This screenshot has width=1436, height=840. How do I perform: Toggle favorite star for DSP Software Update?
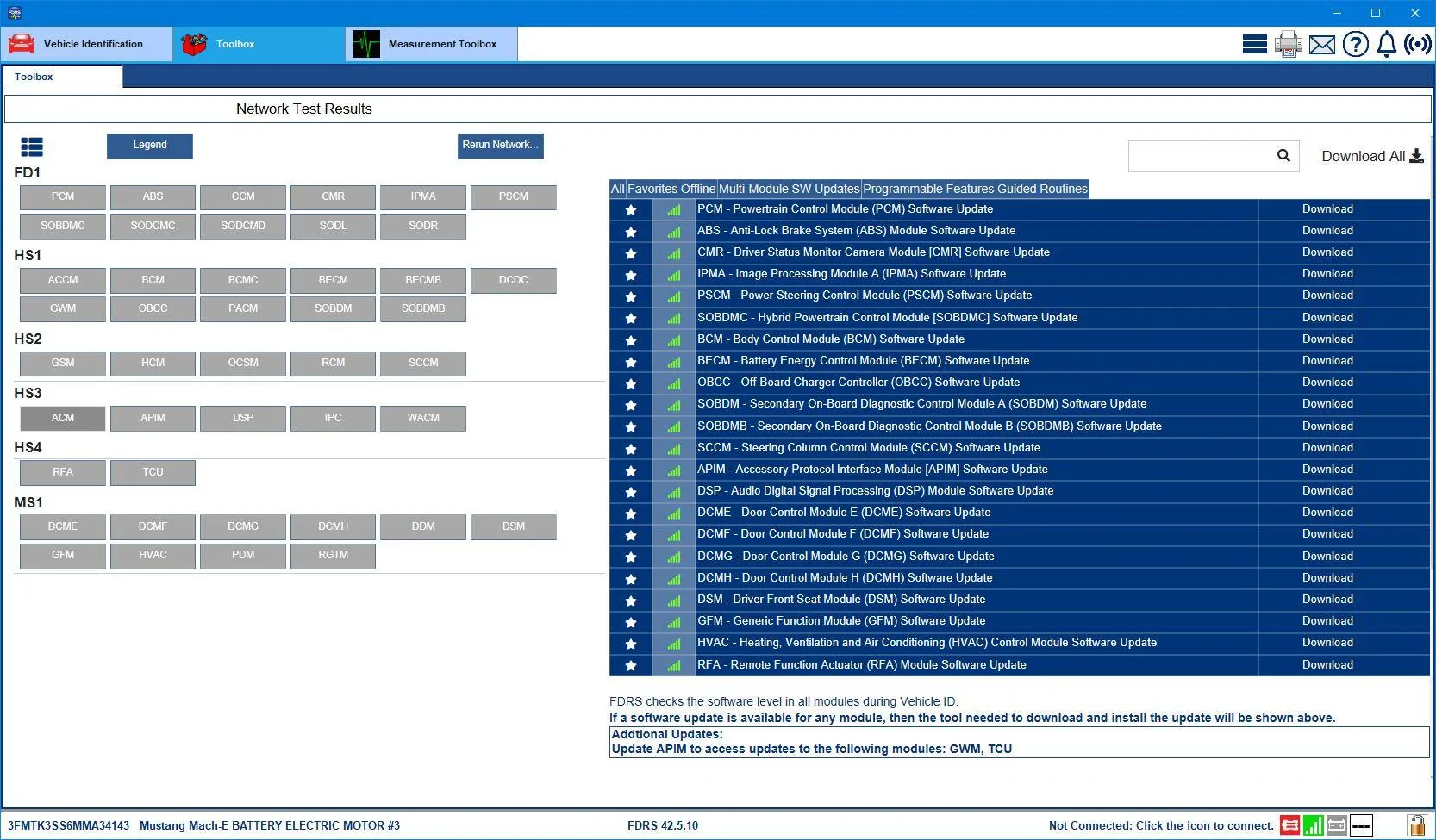(x=631, y=492)
